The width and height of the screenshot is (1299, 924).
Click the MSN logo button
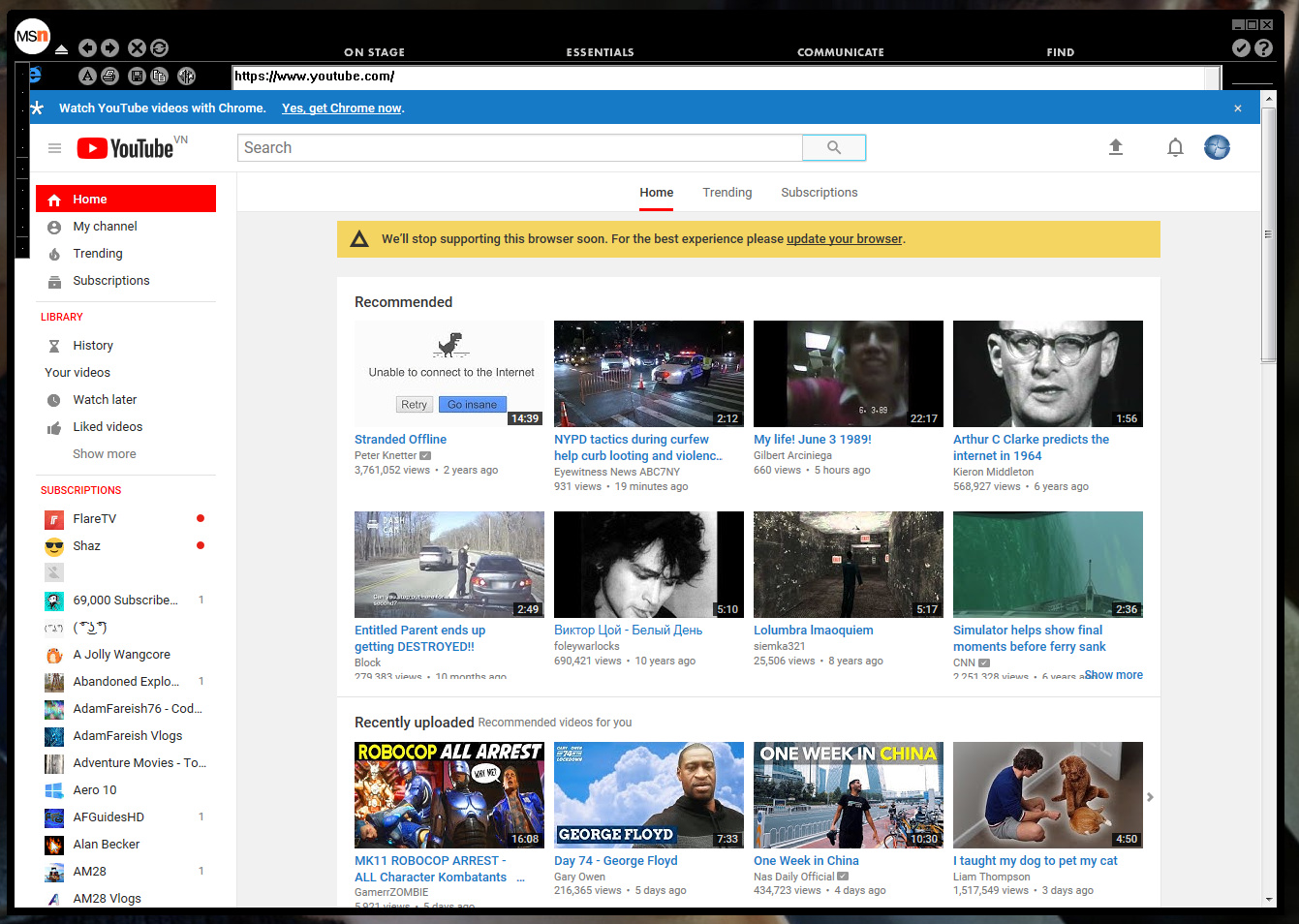click(x=32, y=37)
